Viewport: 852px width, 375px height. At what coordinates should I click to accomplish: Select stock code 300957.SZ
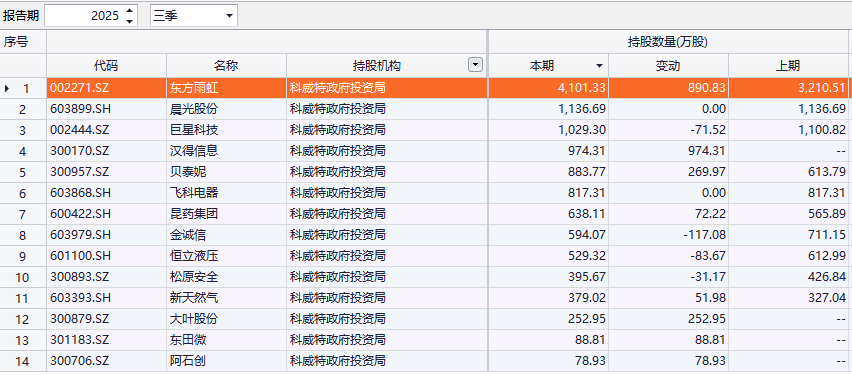pos(106,172)
